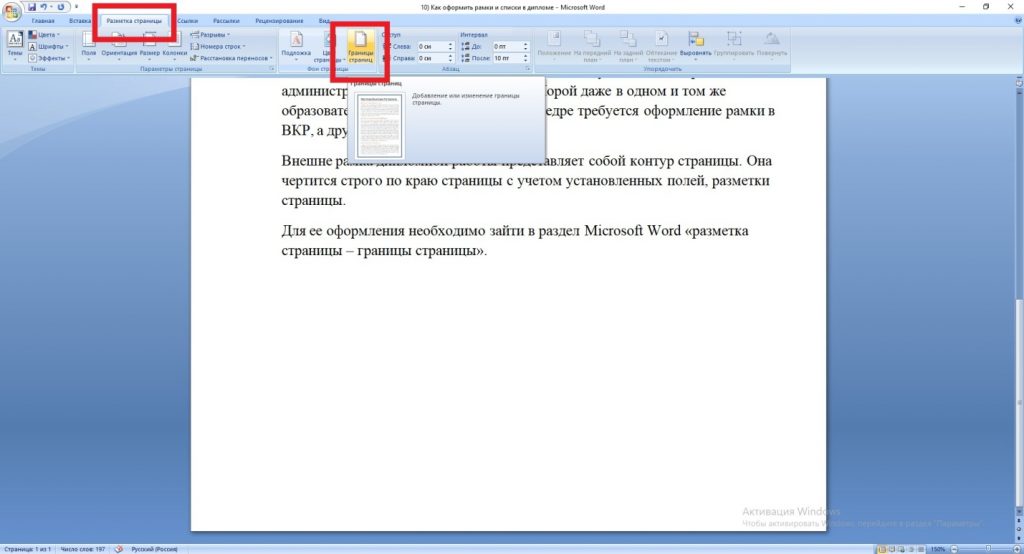Viewport: 1024px width, 554px height.
Task: Expand Номера строк line numbers menu
Action: click(221, 46)
